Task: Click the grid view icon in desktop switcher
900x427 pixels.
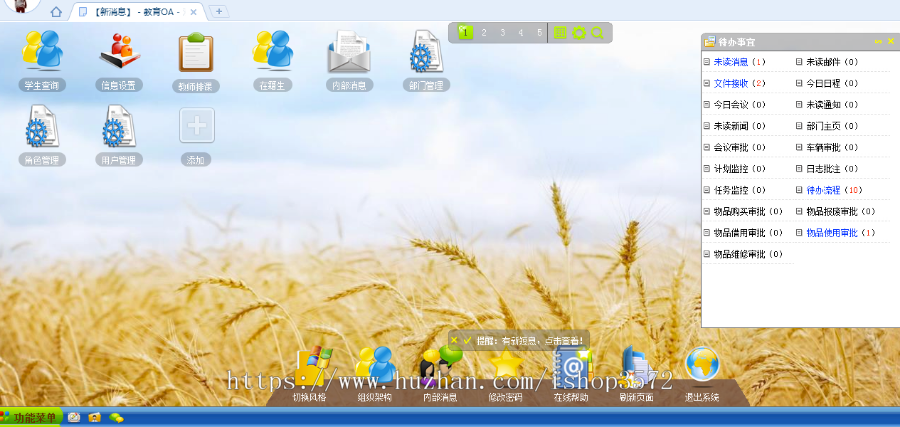Action: pyautogui.click(x=560, y=33)
